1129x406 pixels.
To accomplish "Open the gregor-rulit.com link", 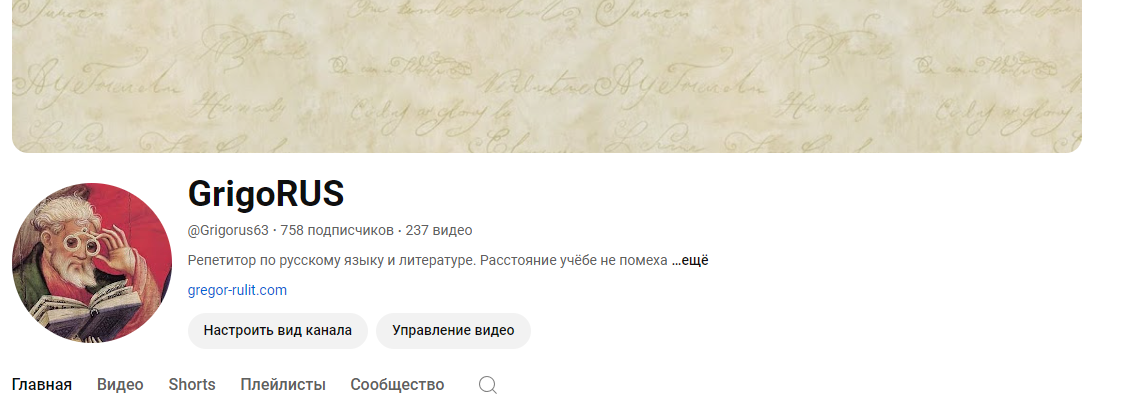I will (x=237, y=290).
